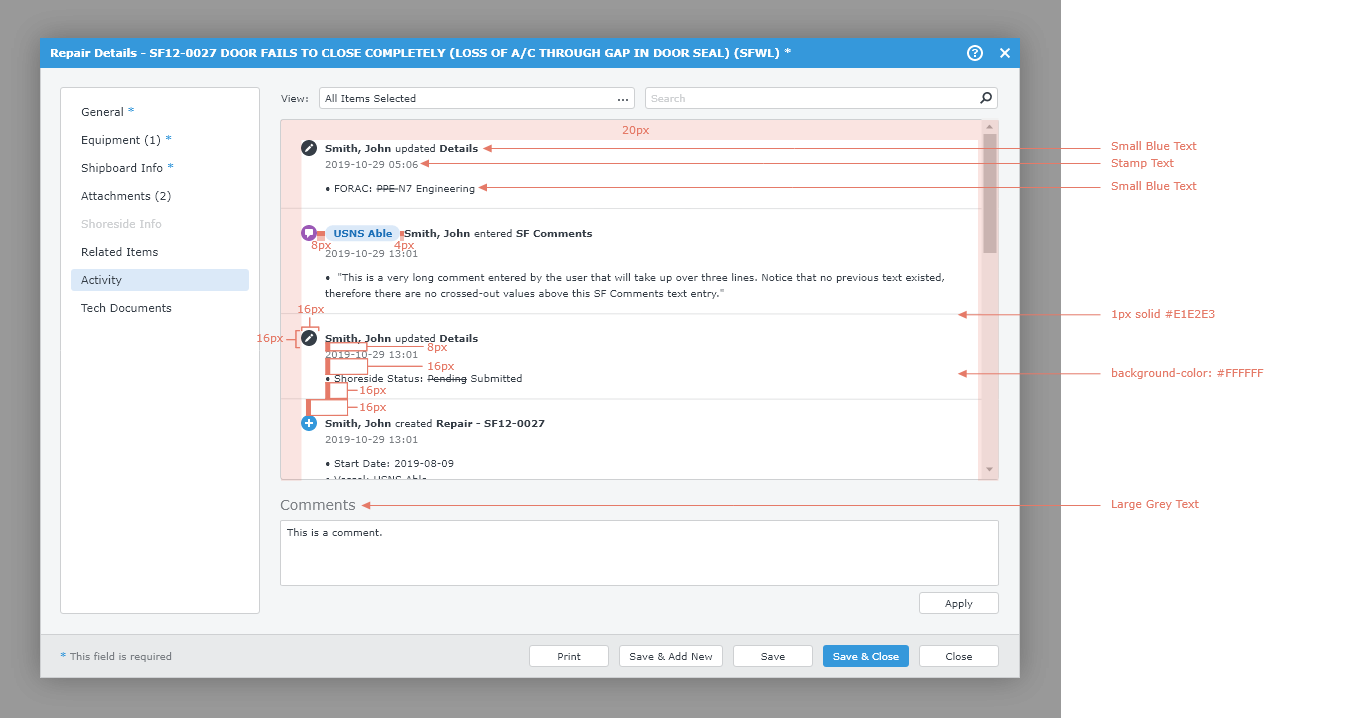Click the search magnifier icon
The image size is (1349, 718).
coord(986,98)
